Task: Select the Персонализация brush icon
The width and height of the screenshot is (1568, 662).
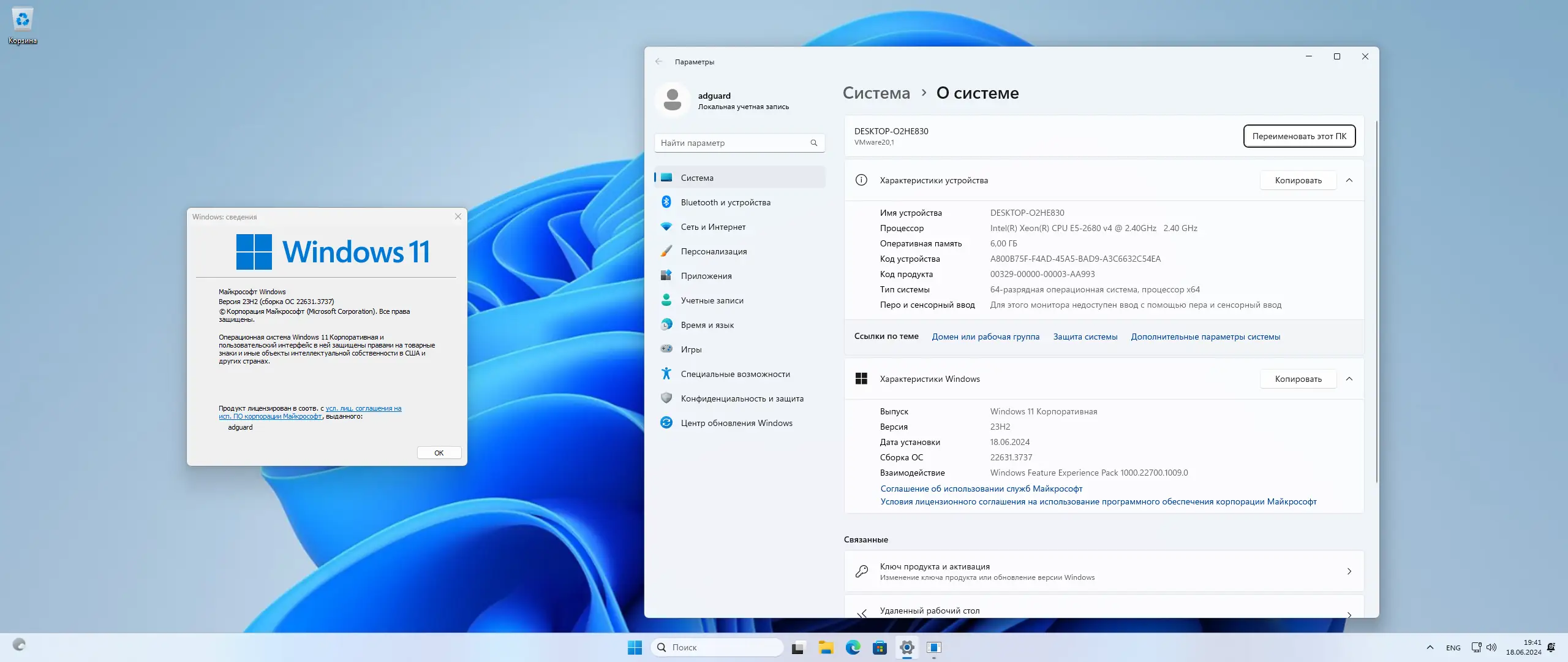Action: click(666, 251)
